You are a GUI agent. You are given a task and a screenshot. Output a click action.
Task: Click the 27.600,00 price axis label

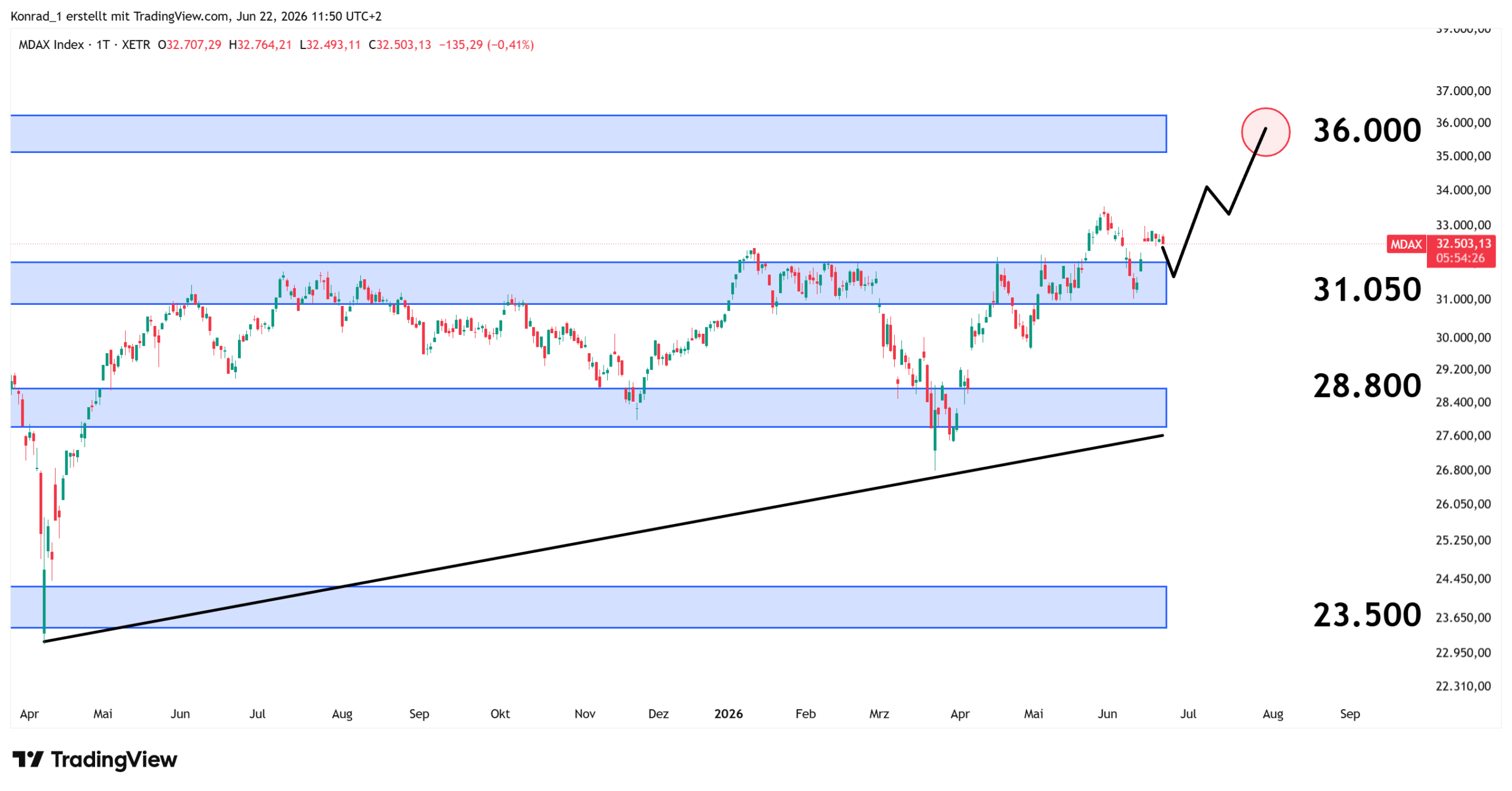1463,435
